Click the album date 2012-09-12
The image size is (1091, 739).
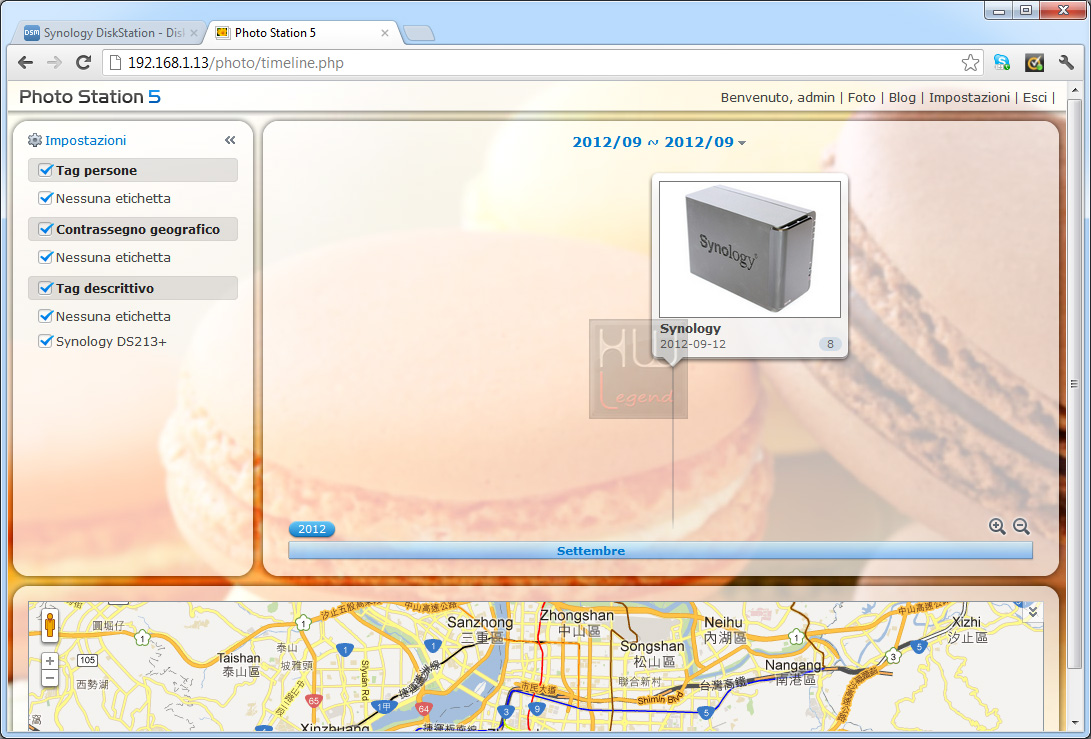click(693, 344)
